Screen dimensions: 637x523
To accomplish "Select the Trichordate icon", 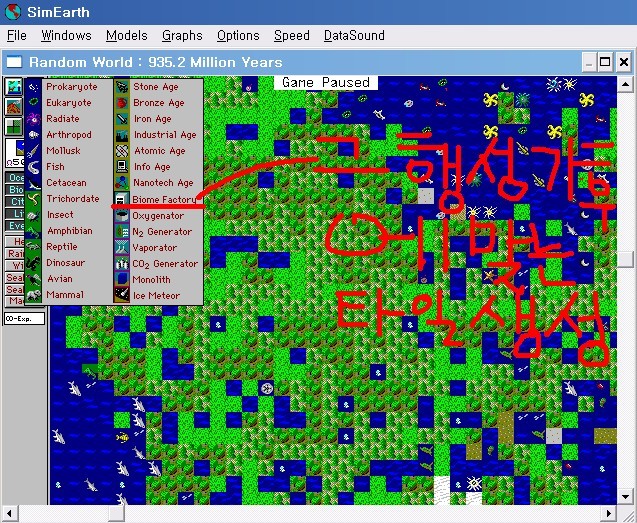I will (x=34, y=199).
